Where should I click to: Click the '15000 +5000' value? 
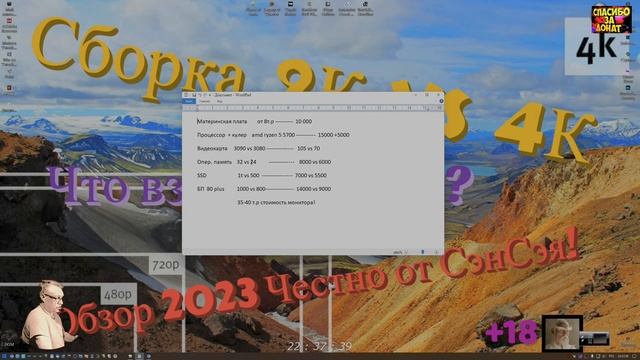(333, 135)
